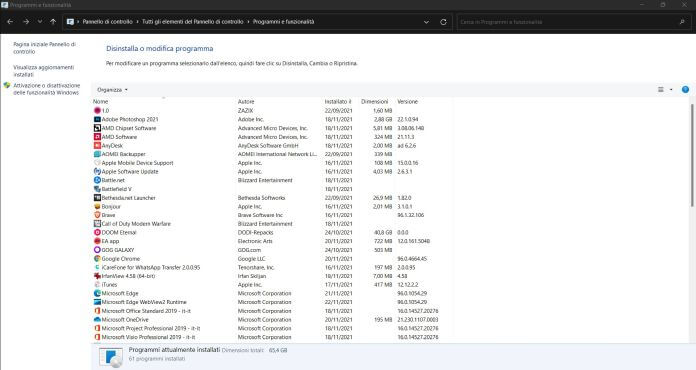Click version 96.0.4664.45 cell
The width and height of the screenshot is (696, 370).
coord(412,259)
